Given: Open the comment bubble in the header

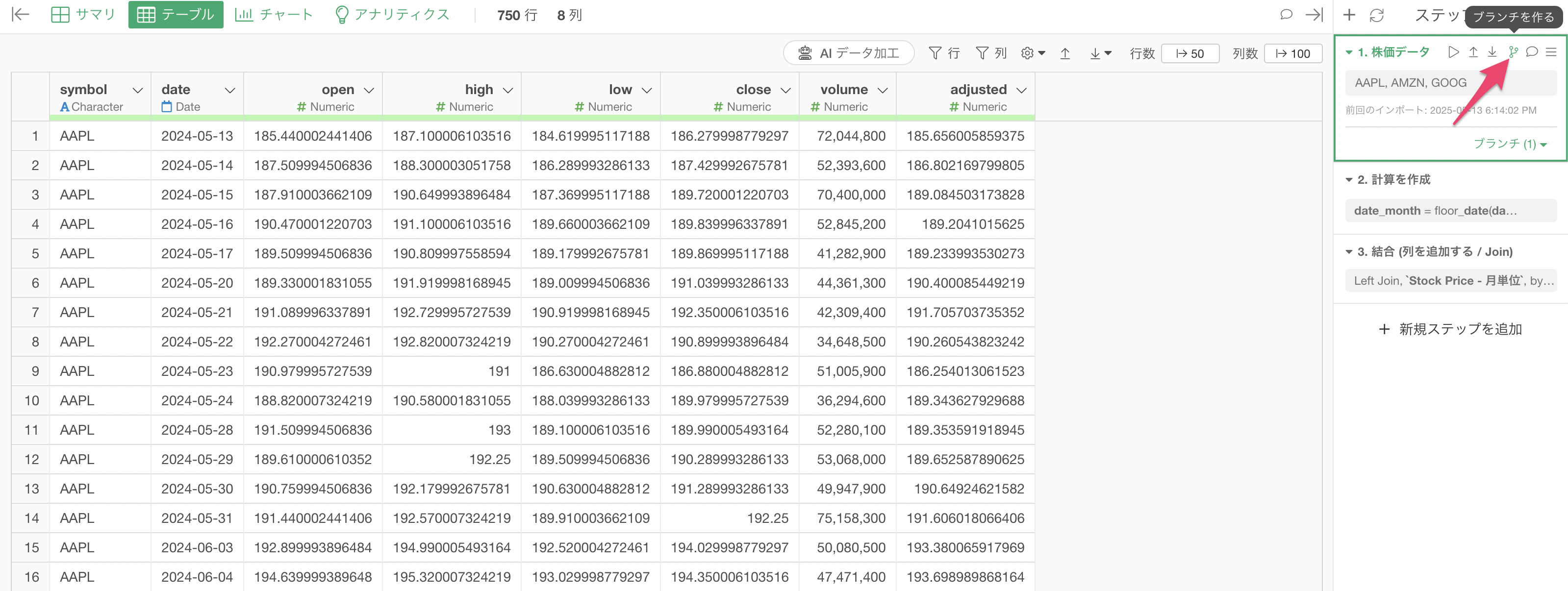Looking at the screenshot, I should click(1286, 15).
